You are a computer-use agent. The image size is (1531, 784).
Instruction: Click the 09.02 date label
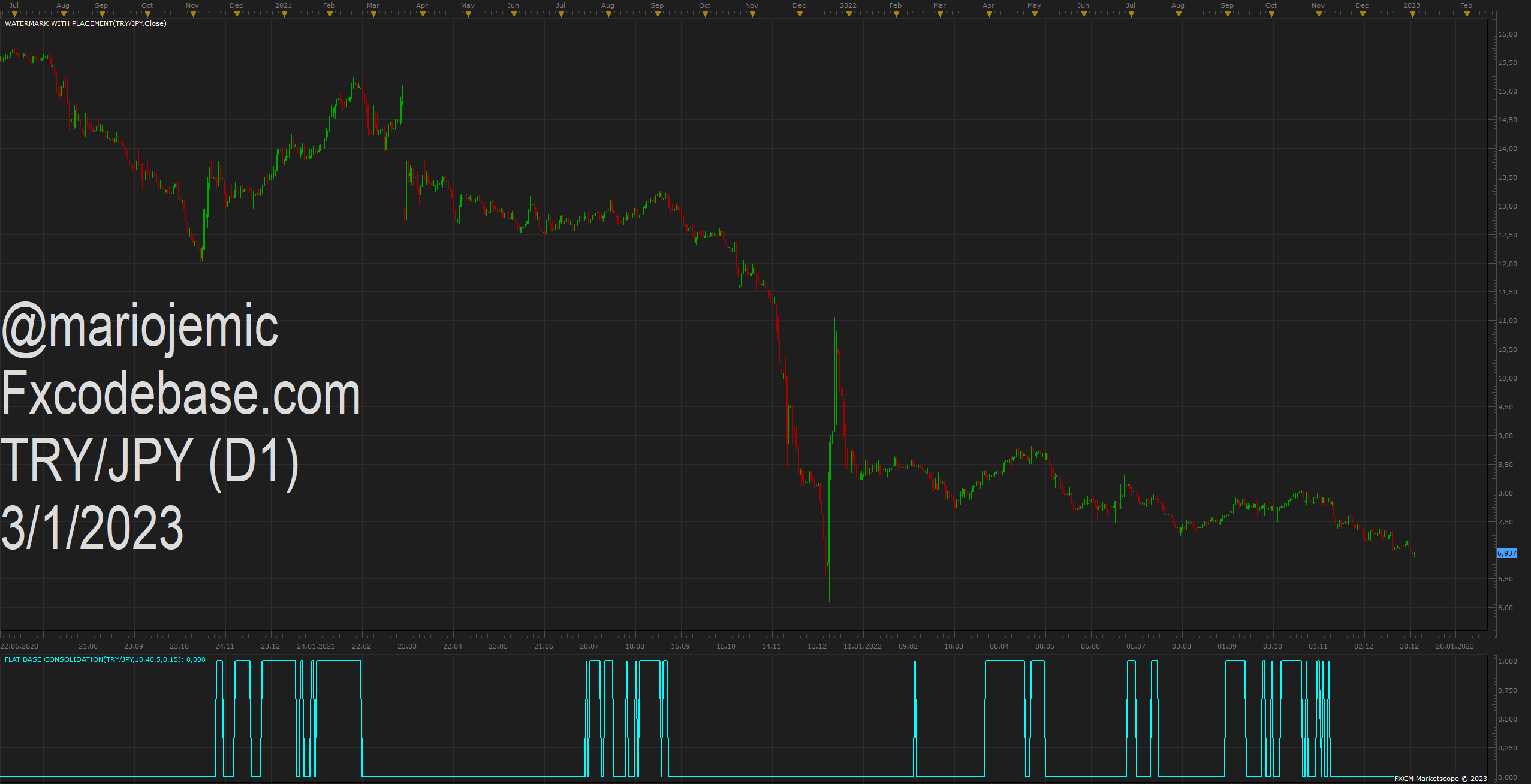908,646
